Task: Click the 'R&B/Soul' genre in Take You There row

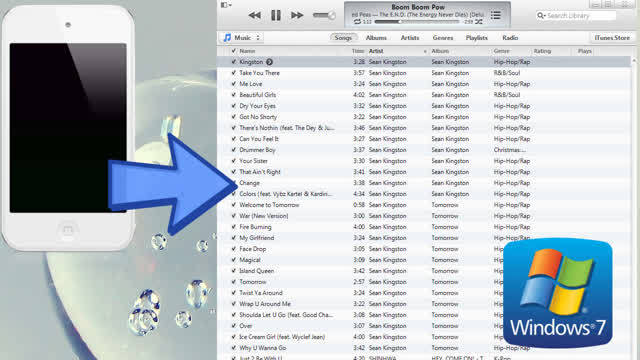Action: pos(507,73)
